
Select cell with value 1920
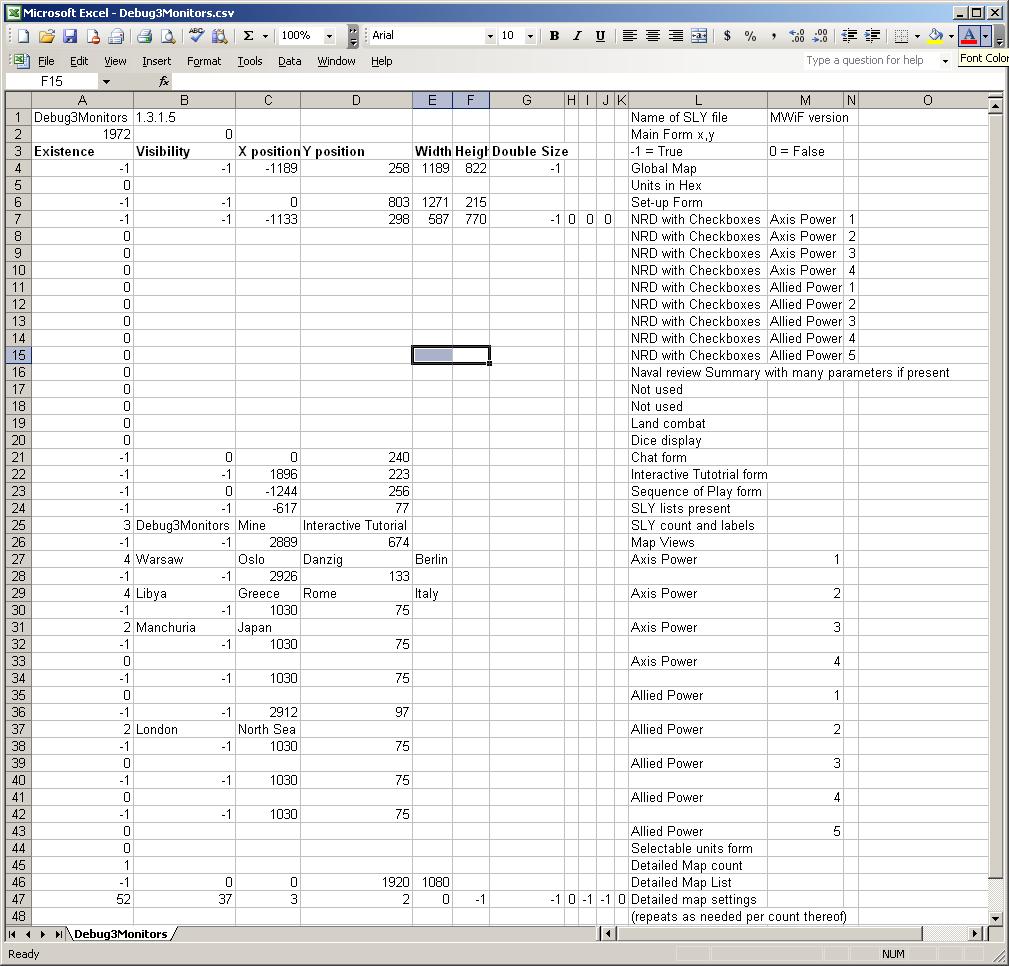[x=356, y=882]
